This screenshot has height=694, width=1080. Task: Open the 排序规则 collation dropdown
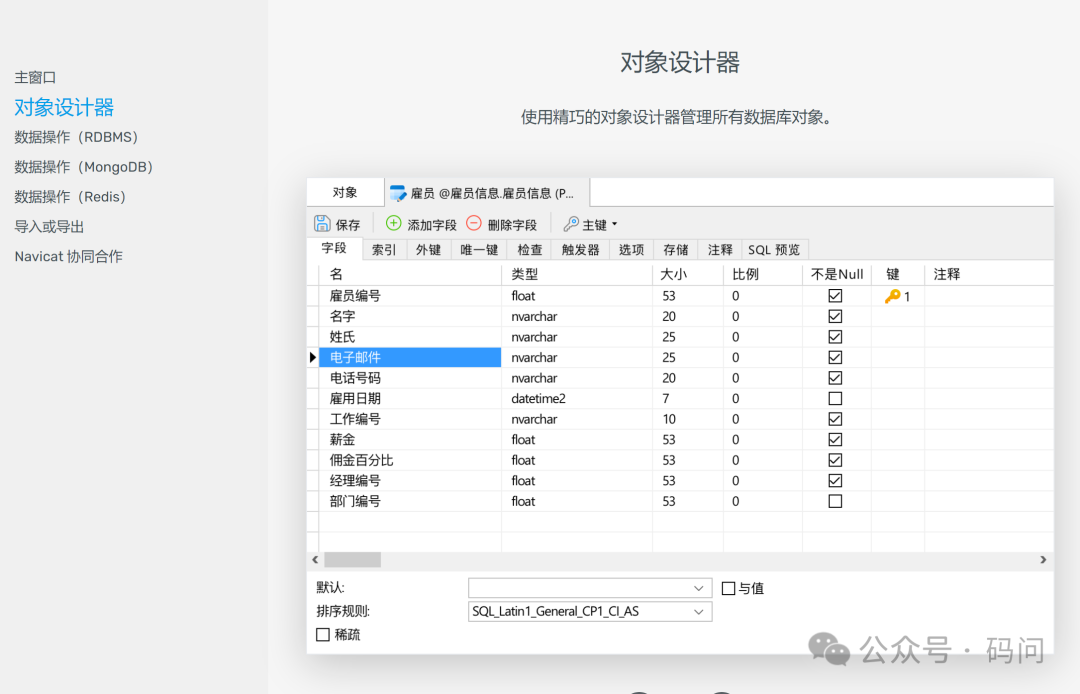(698, 612)
